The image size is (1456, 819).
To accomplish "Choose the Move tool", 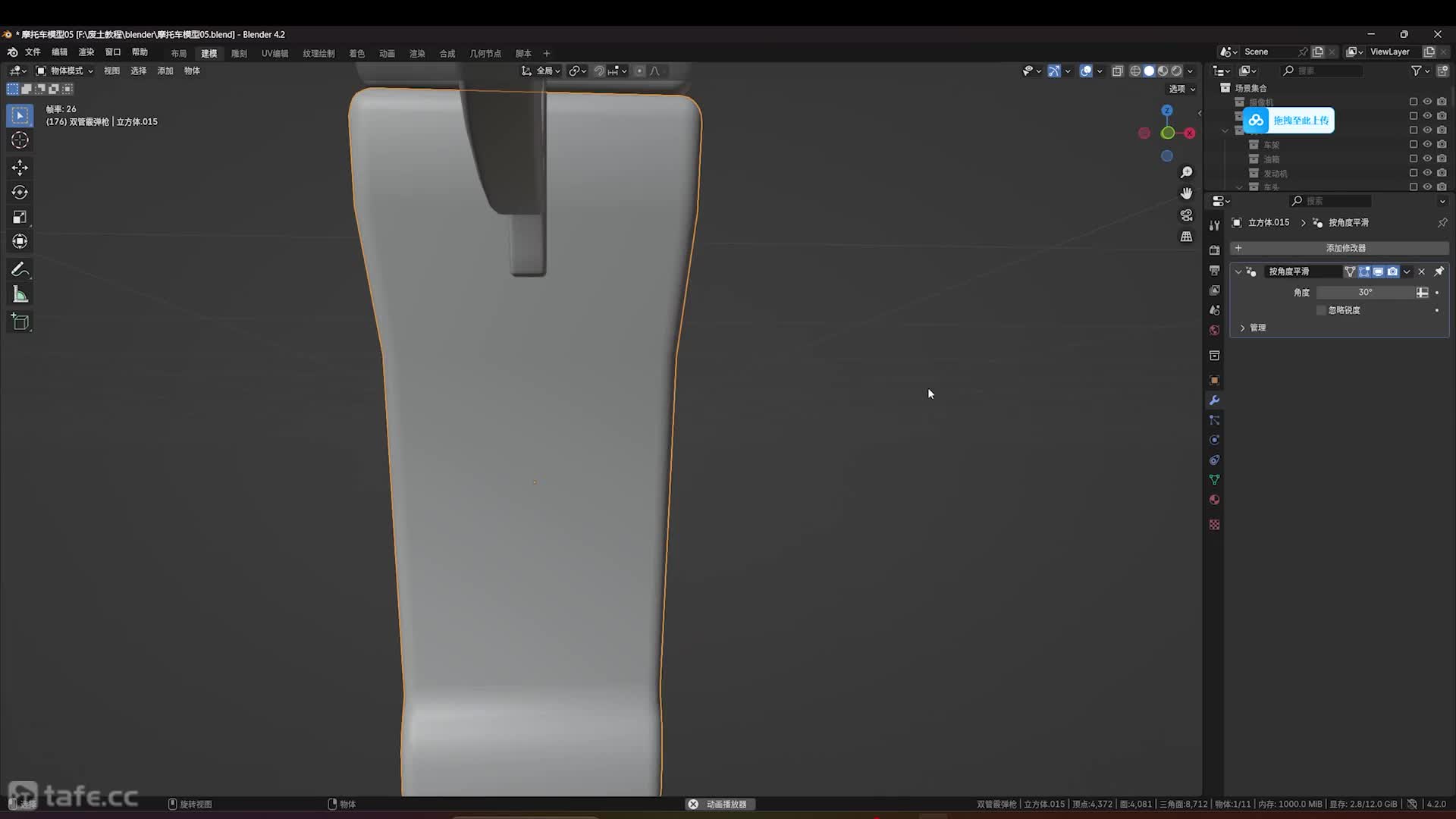I will tap(20, 167).
